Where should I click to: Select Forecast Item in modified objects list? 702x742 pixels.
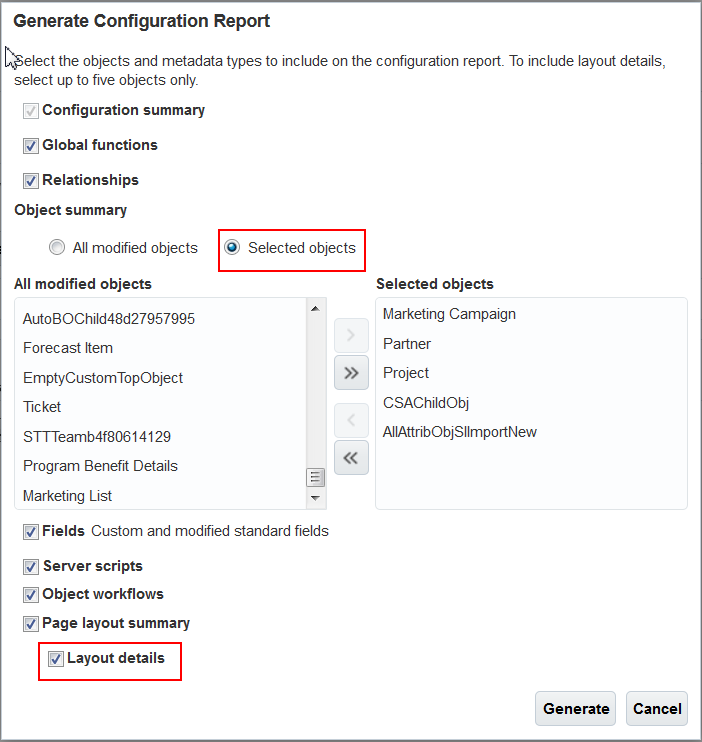pyautogui.click(x=68, y=348)
